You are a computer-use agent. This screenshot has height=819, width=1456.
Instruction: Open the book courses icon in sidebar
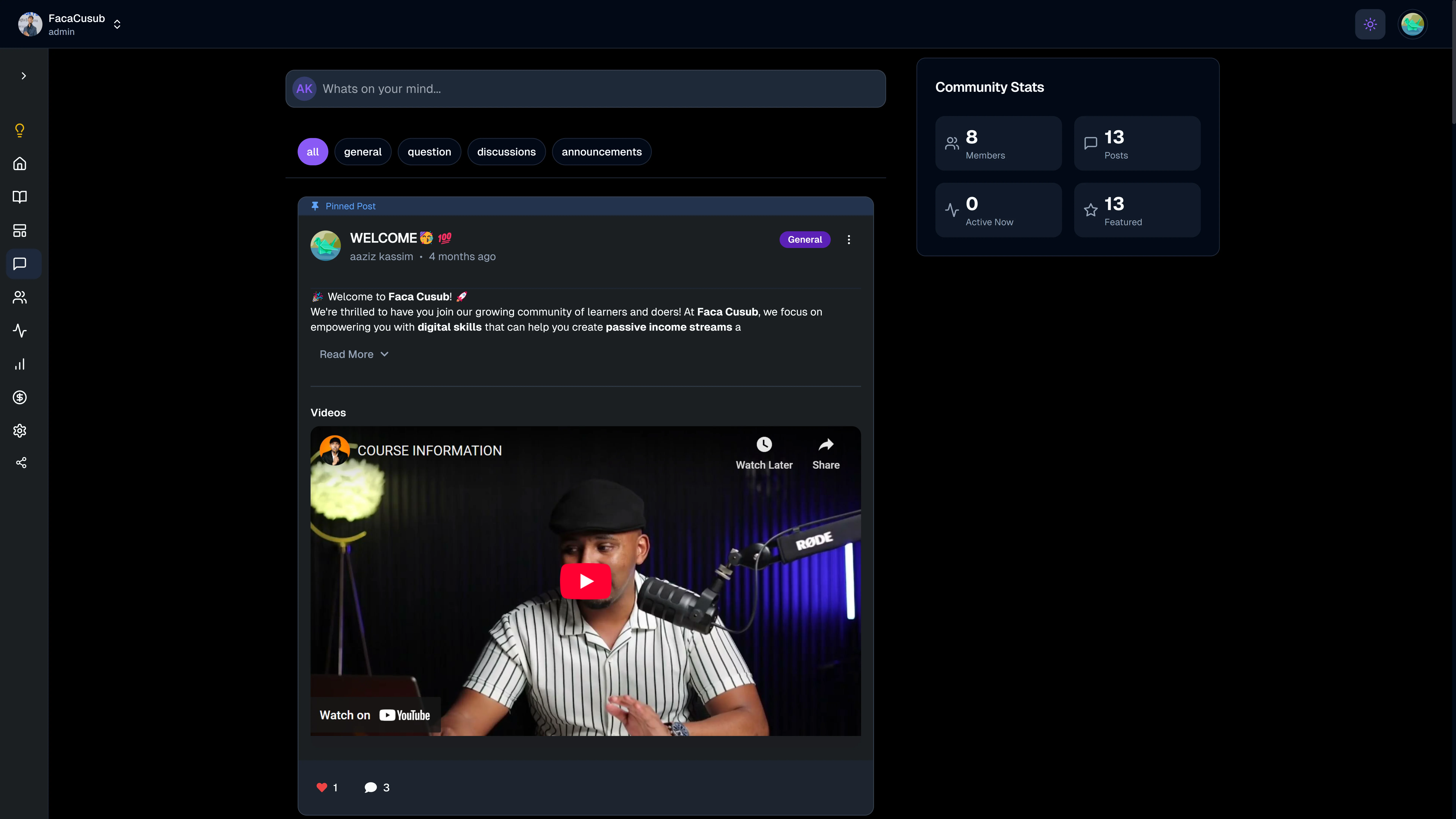coord(20,197)
